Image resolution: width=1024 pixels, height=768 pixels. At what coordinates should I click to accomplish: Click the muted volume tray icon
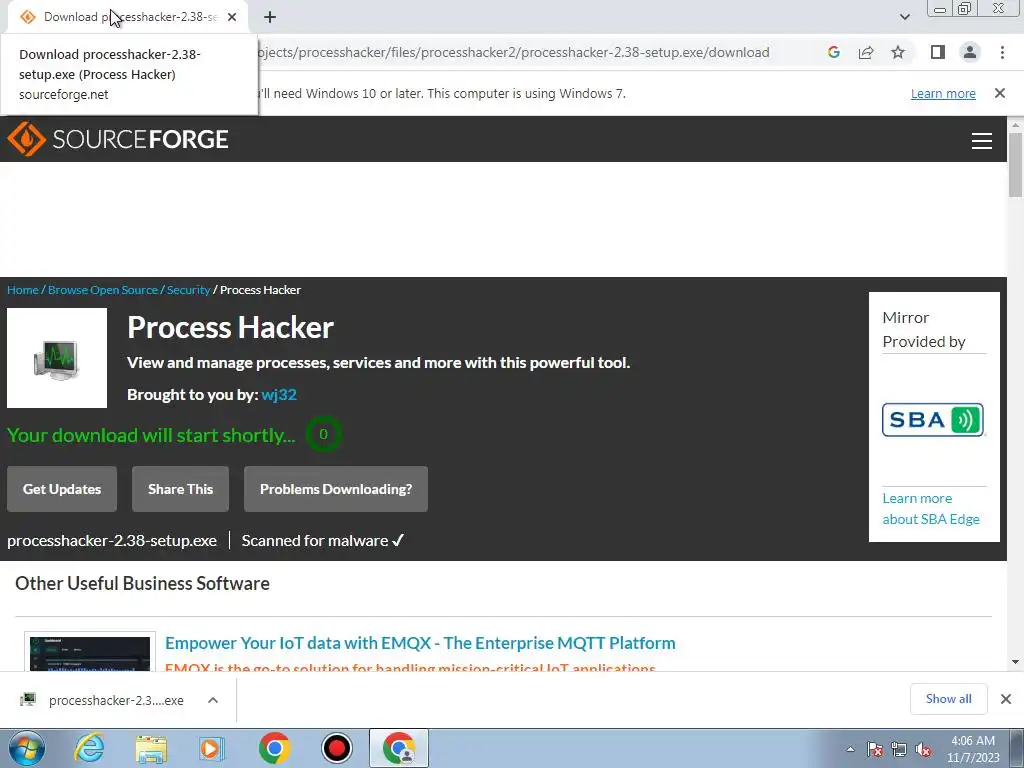click(923, 750)
